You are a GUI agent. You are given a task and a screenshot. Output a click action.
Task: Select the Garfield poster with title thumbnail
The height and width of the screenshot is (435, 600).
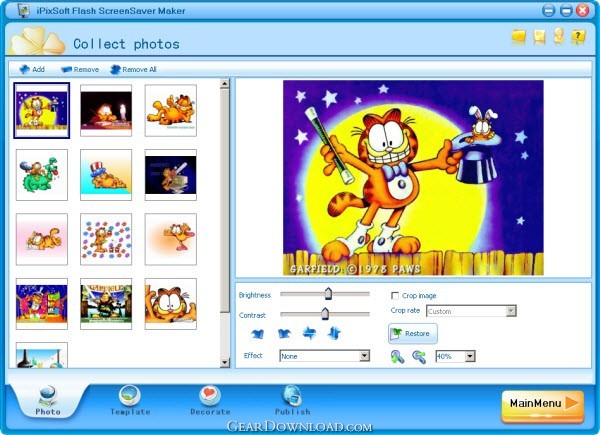tap(106, 304)
